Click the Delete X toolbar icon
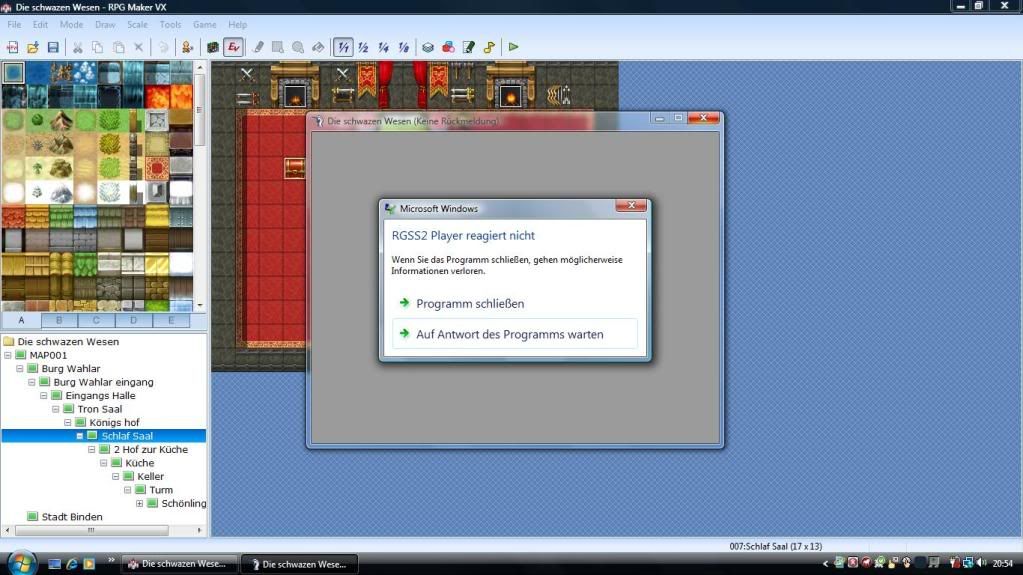This screenshot has width=1023, height=575. [x=138, y=47]
